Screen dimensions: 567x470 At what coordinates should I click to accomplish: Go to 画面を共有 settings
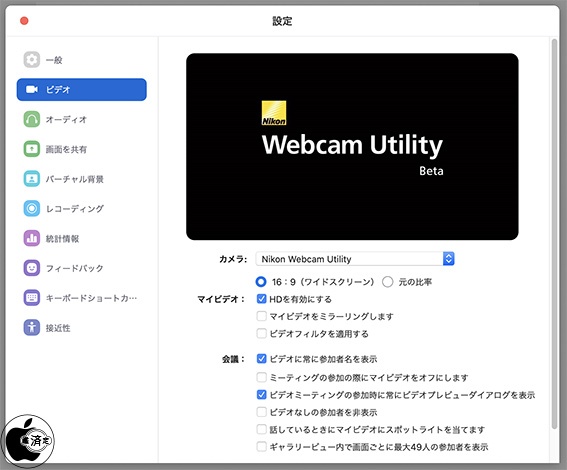click(82, 149)
